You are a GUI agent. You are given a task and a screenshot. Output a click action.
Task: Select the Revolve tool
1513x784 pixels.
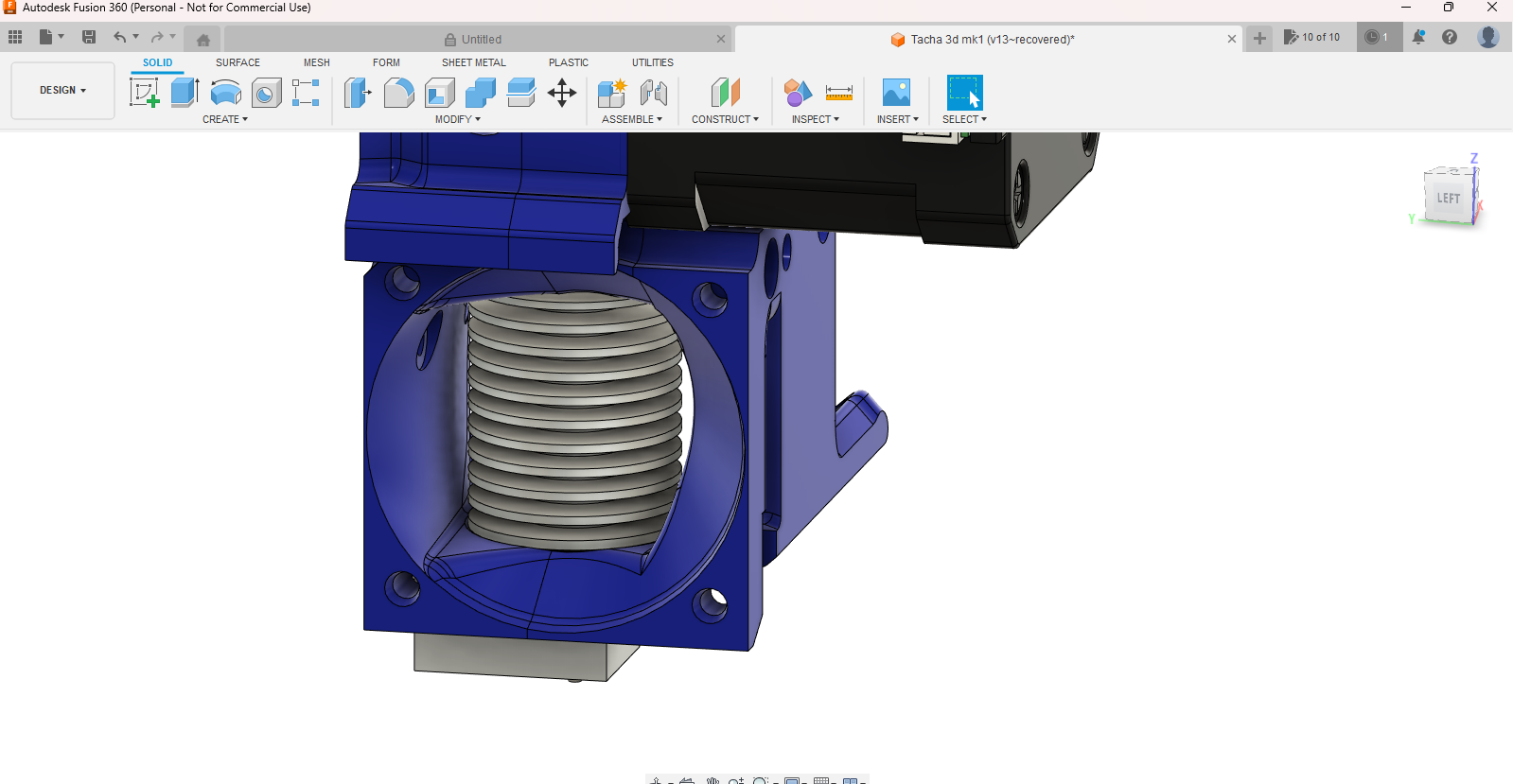[x=225, y=93]
